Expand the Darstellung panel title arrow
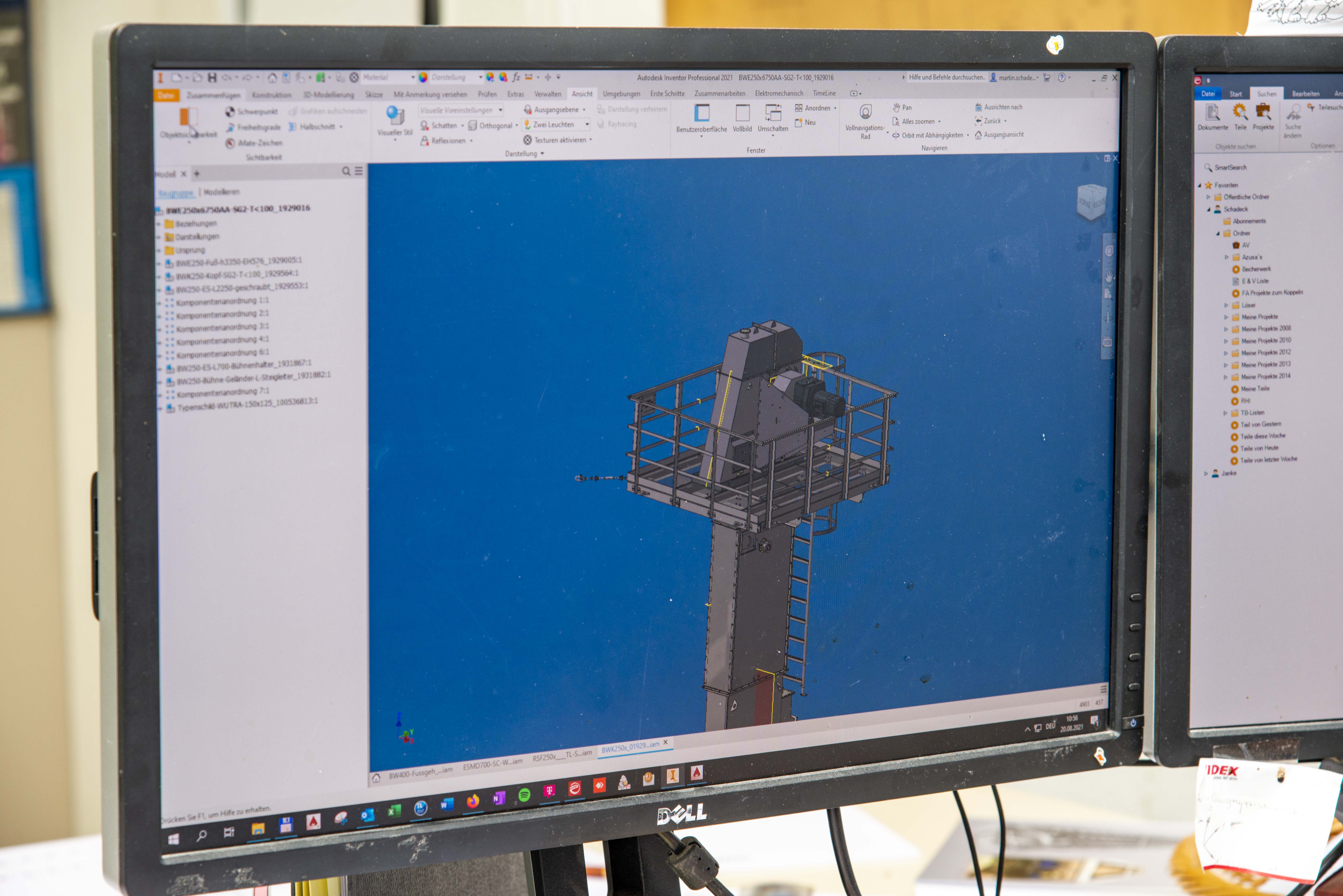The height and width of the screenshot is (896, 1343). 542,154
